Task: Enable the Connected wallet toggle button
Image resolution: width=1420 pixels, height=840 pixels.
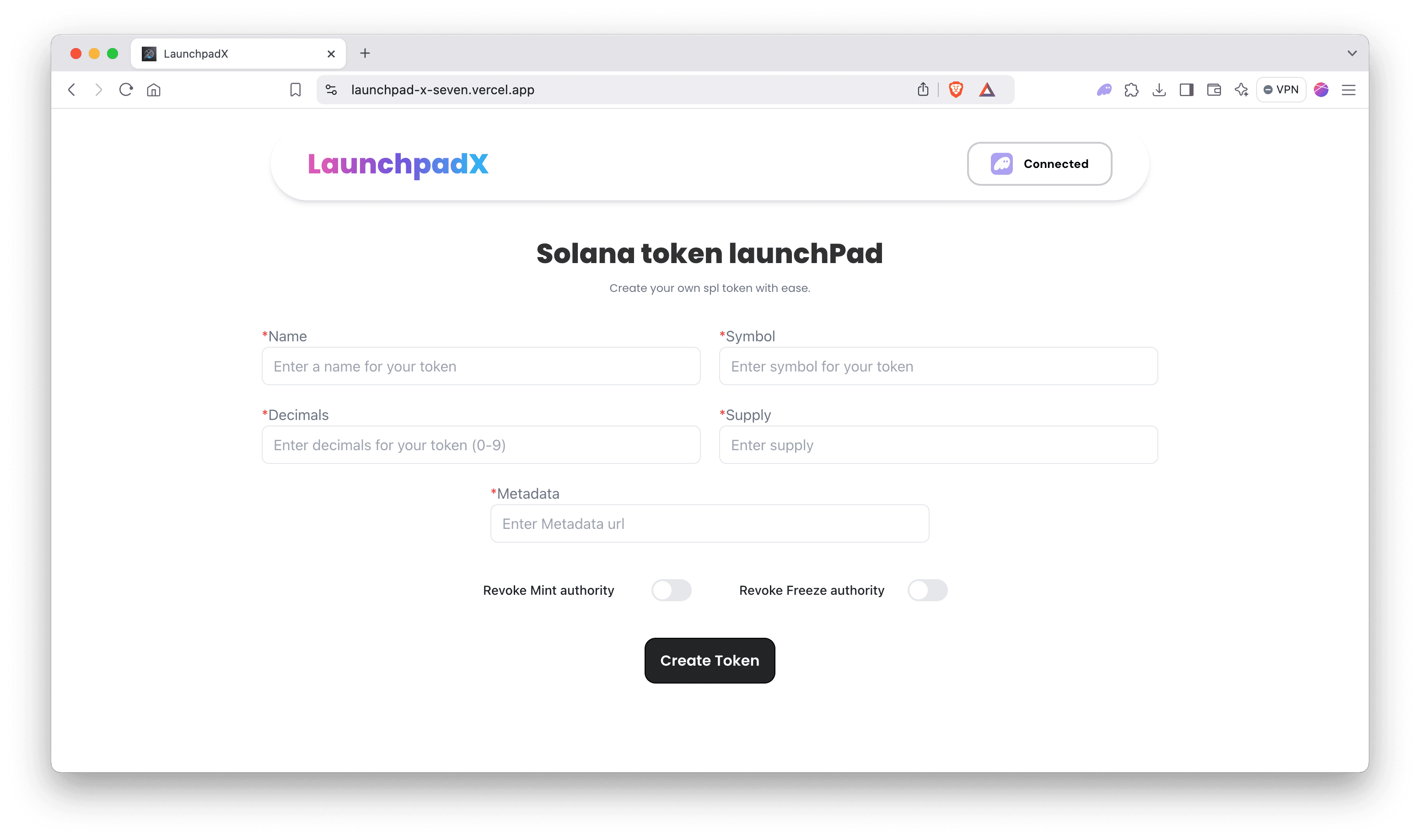Action: [x=1039, y=163]
